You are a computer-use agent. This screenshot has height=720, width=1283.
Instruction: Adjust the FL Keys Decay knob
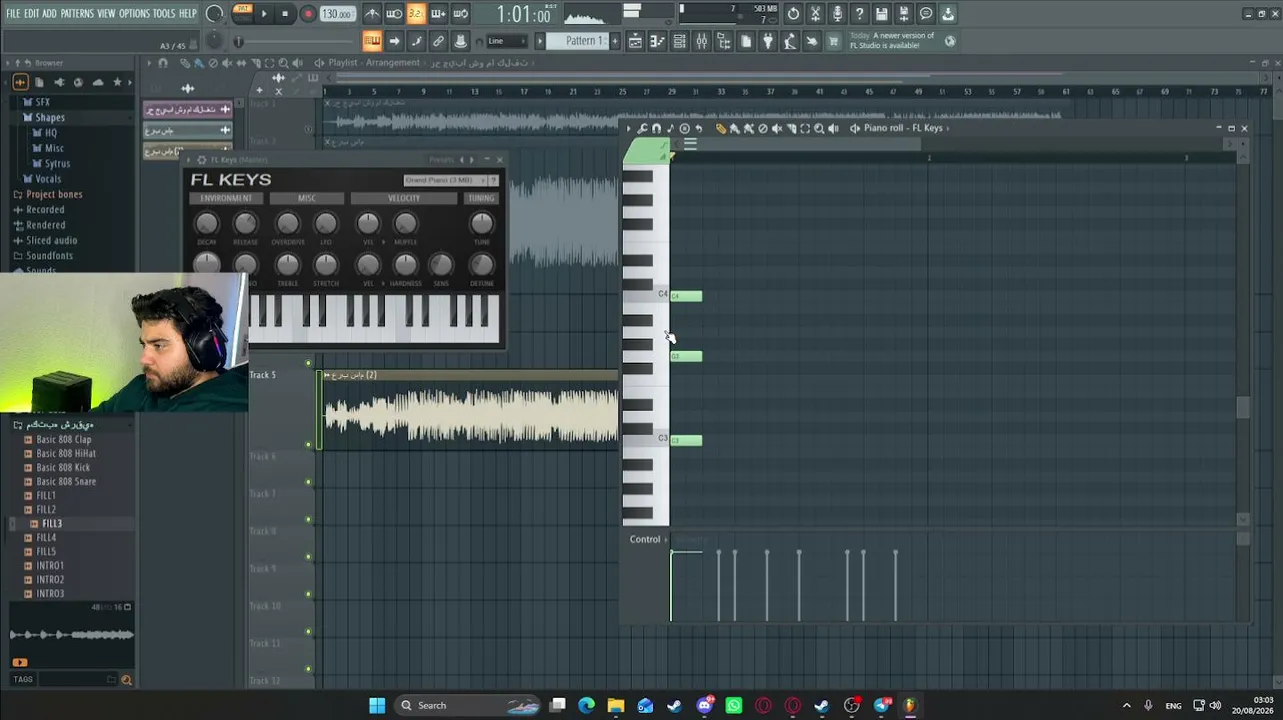(x=206, y=224)
